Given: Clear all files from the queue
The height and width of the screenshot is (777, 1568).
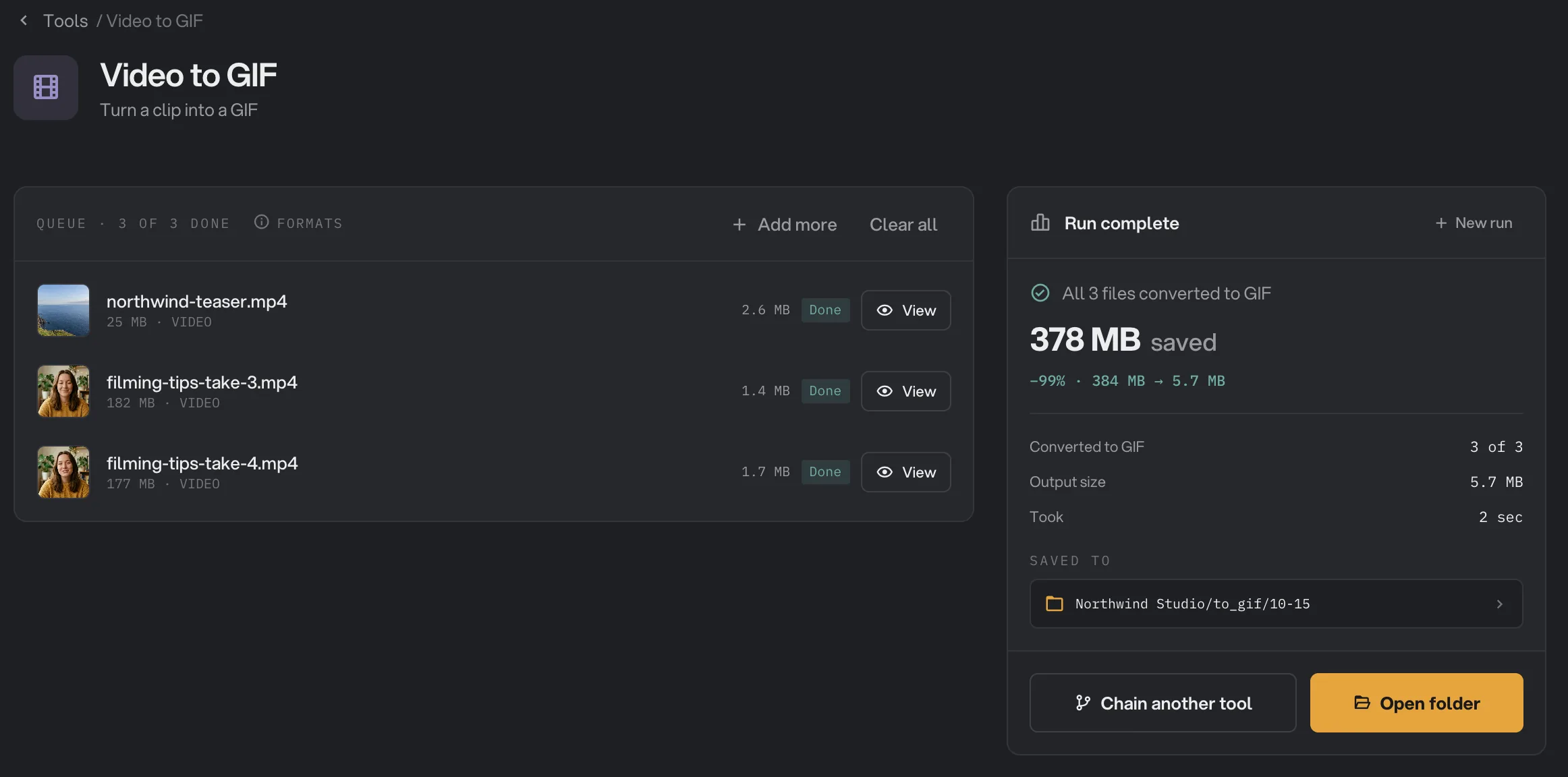Looking at the screenshot, I should pyautogui.click(x=903, y=225).
